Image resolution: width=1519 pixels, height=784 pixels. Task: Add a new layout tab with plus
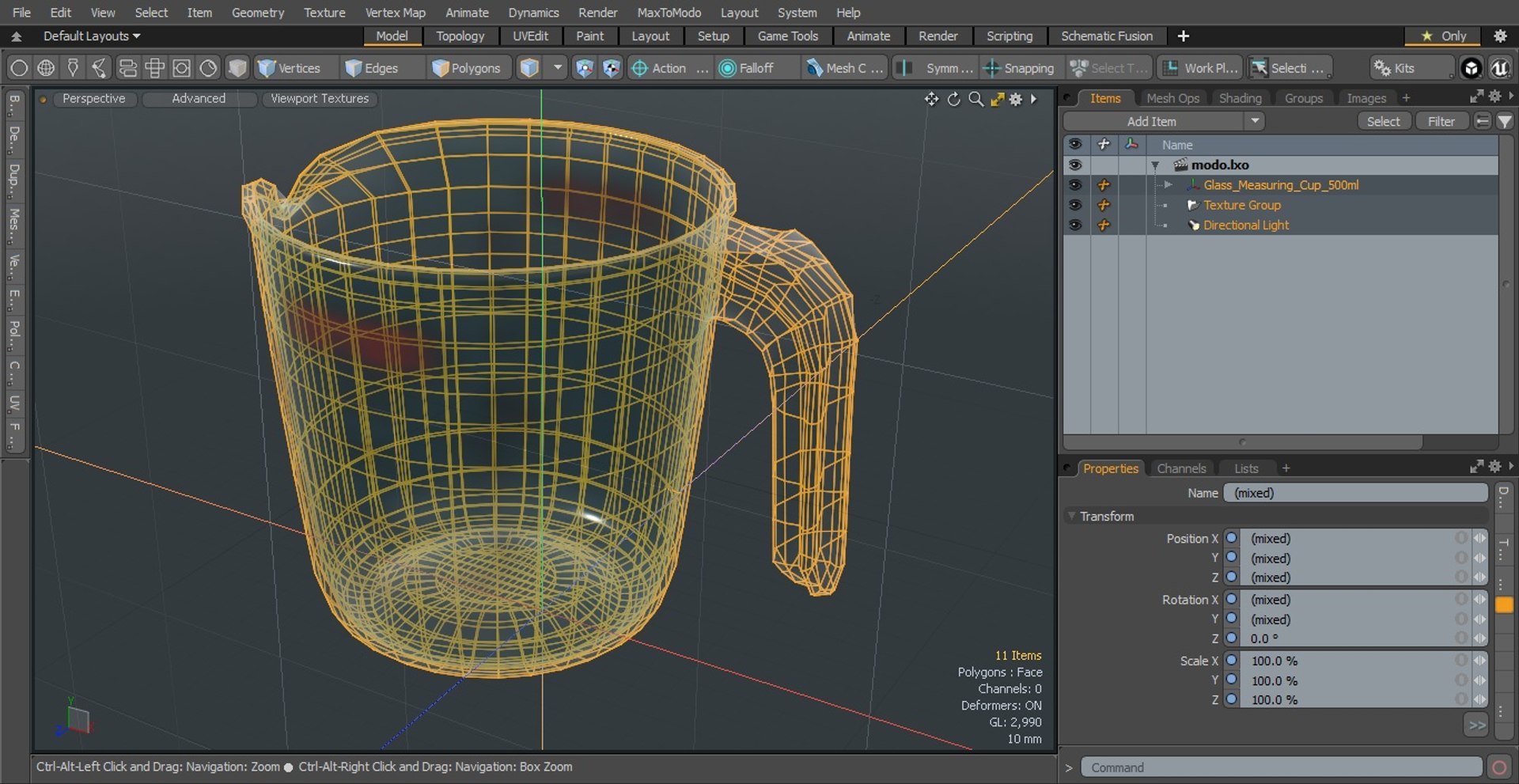(x=1183, y=36)
